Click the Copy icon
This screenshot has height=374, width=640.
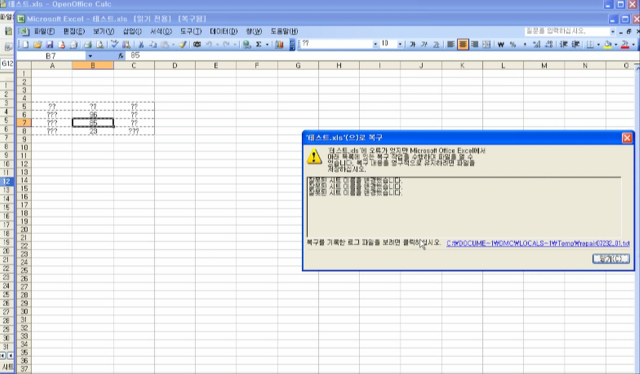click(153, 44)
